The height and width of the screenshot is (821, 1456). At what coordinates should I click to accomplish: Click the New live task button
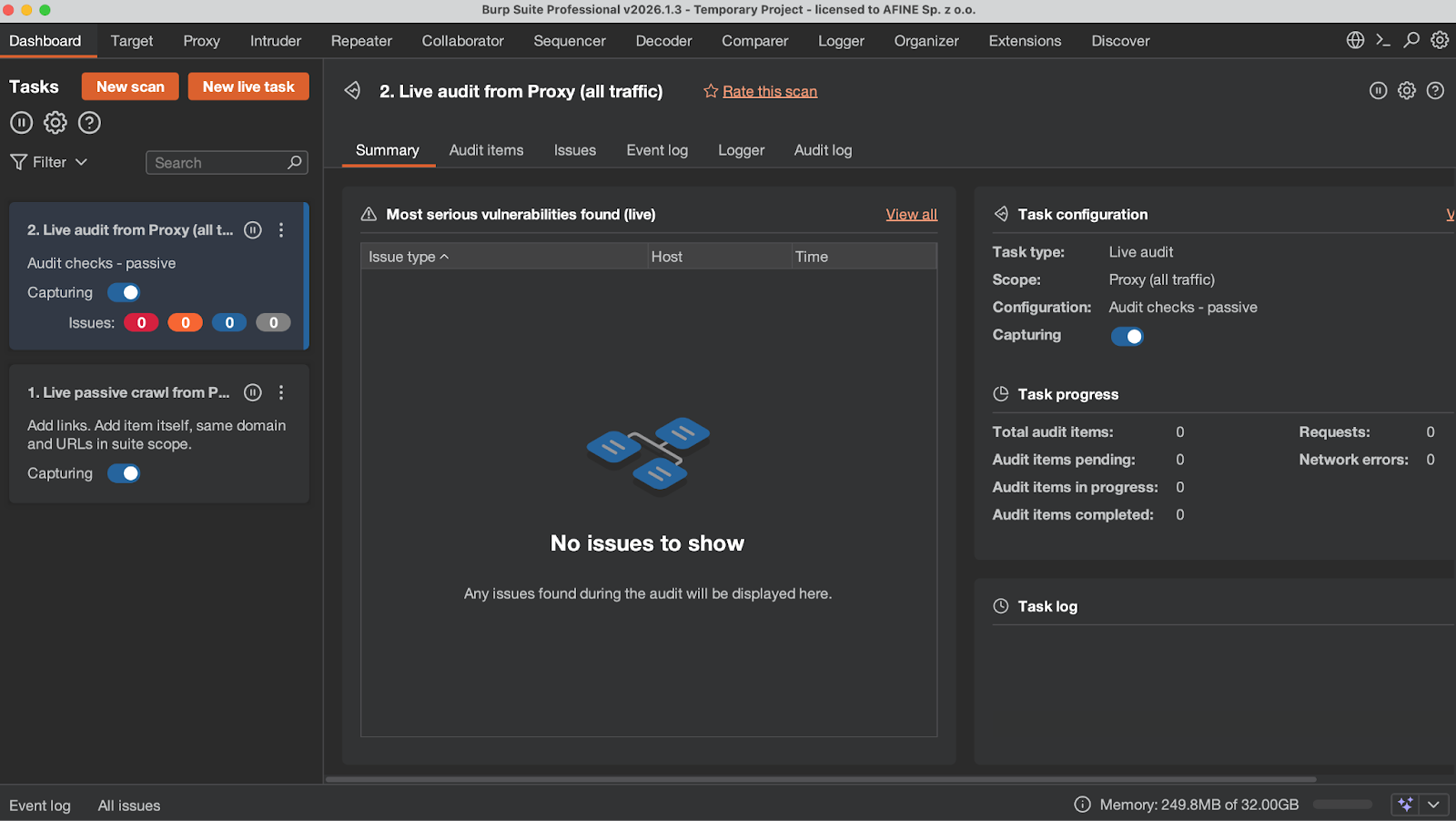tap(248, 86)
